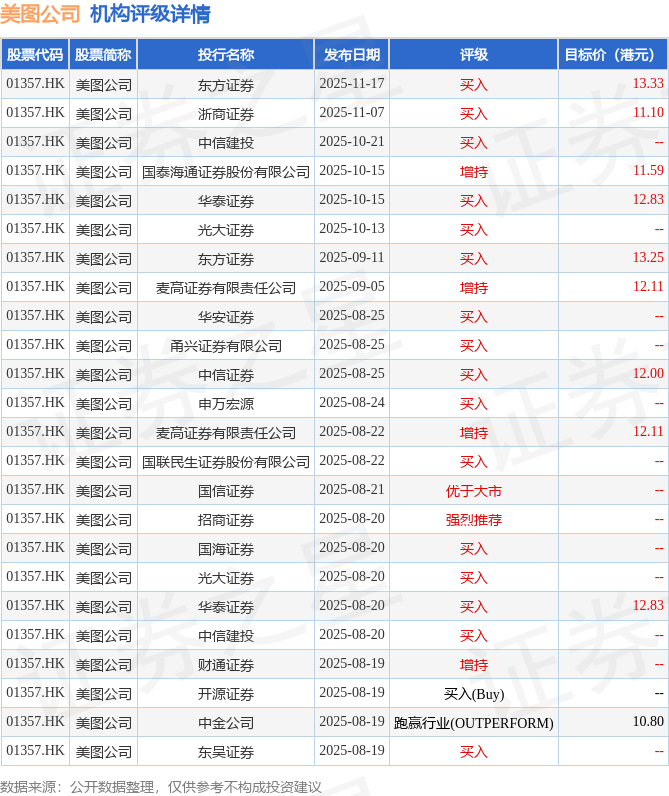Click 增持 rating for 财通证券

[474, 665]
